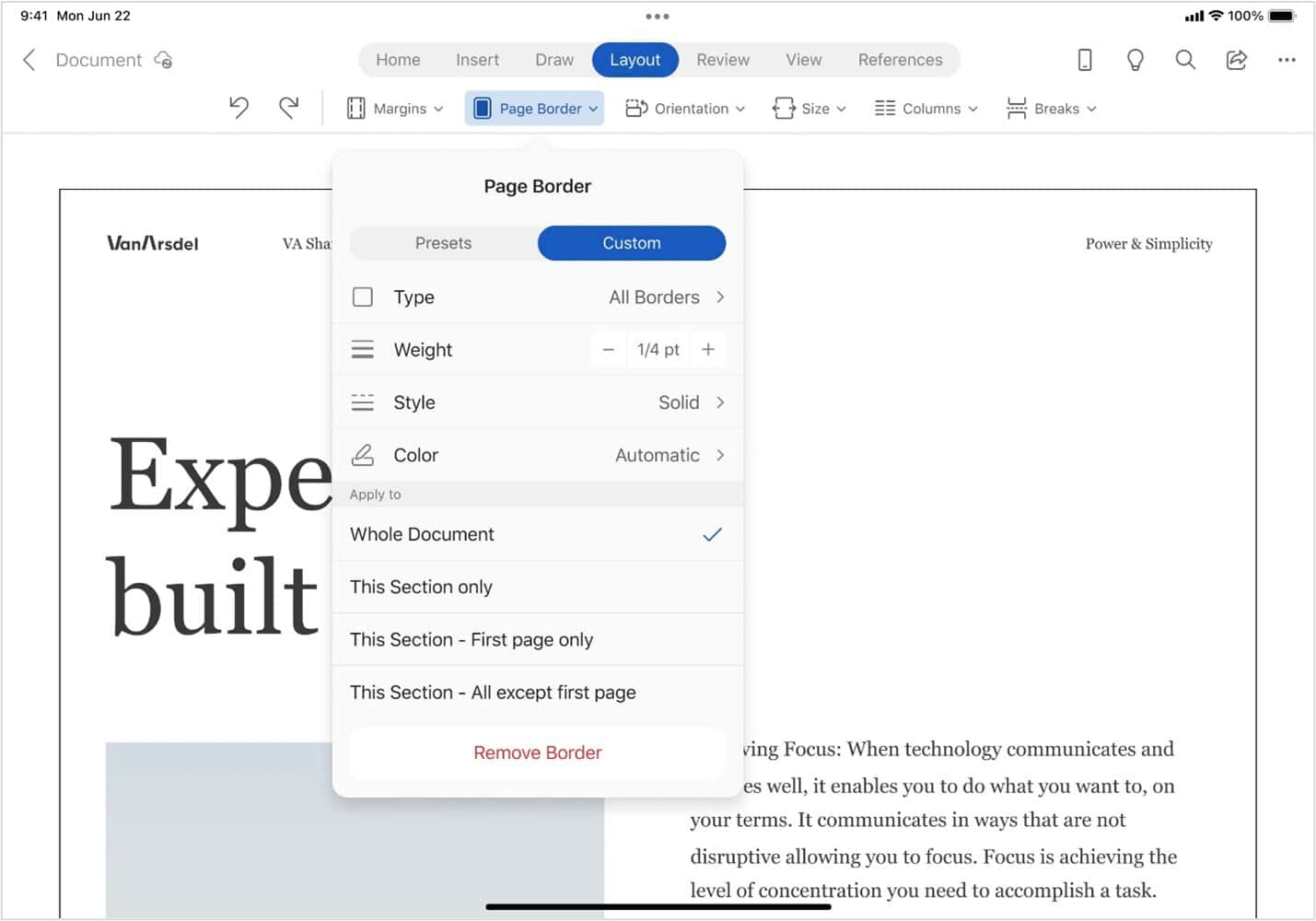This screenshot has height=921, width=1316.
Task: Expand the Margins dropdown
Action: [395, 109]
